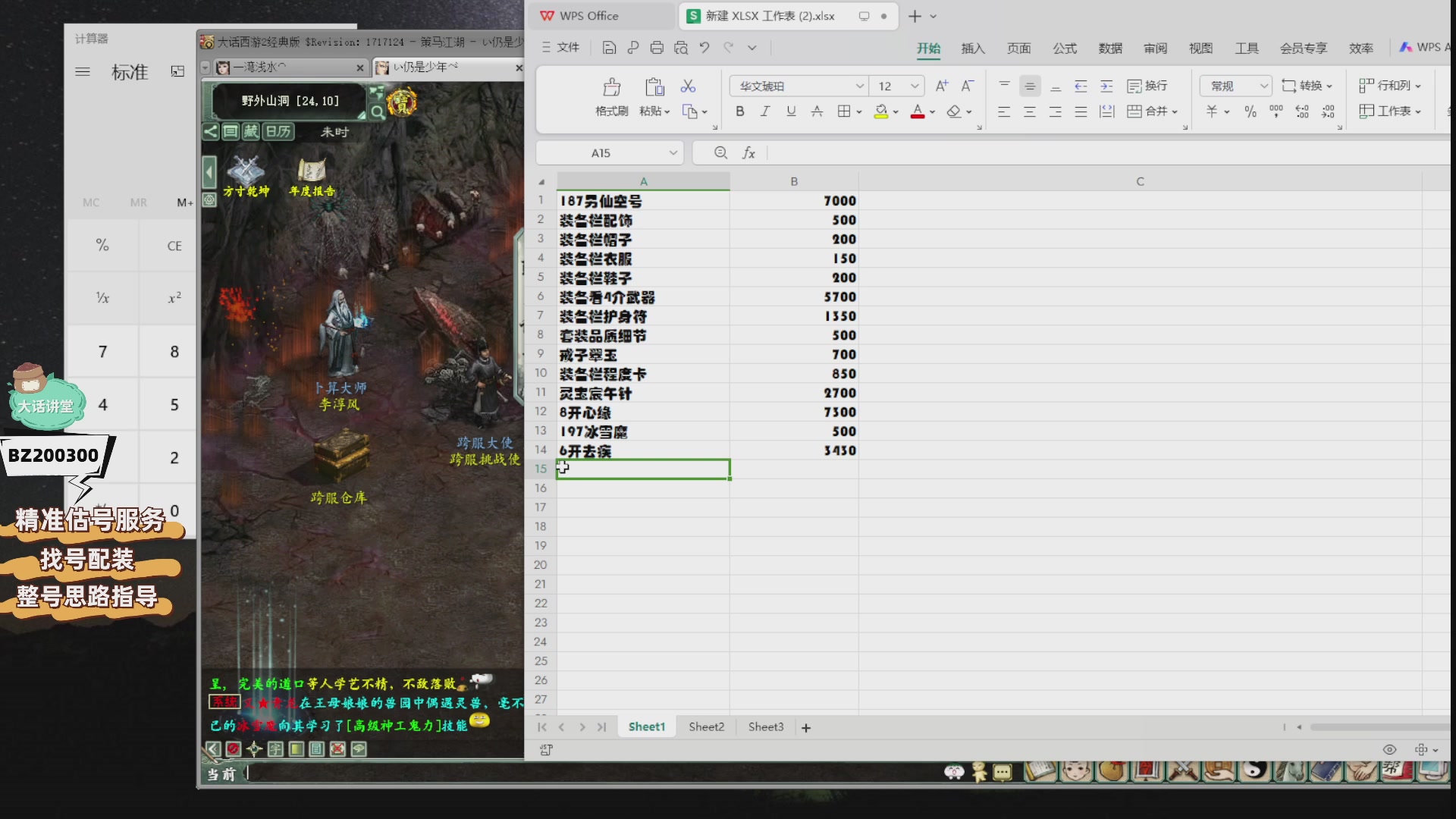The width and height of the screenshot is (1456, 819).
Task: Toggle top vertical alignment
Action: (1004, 86)
